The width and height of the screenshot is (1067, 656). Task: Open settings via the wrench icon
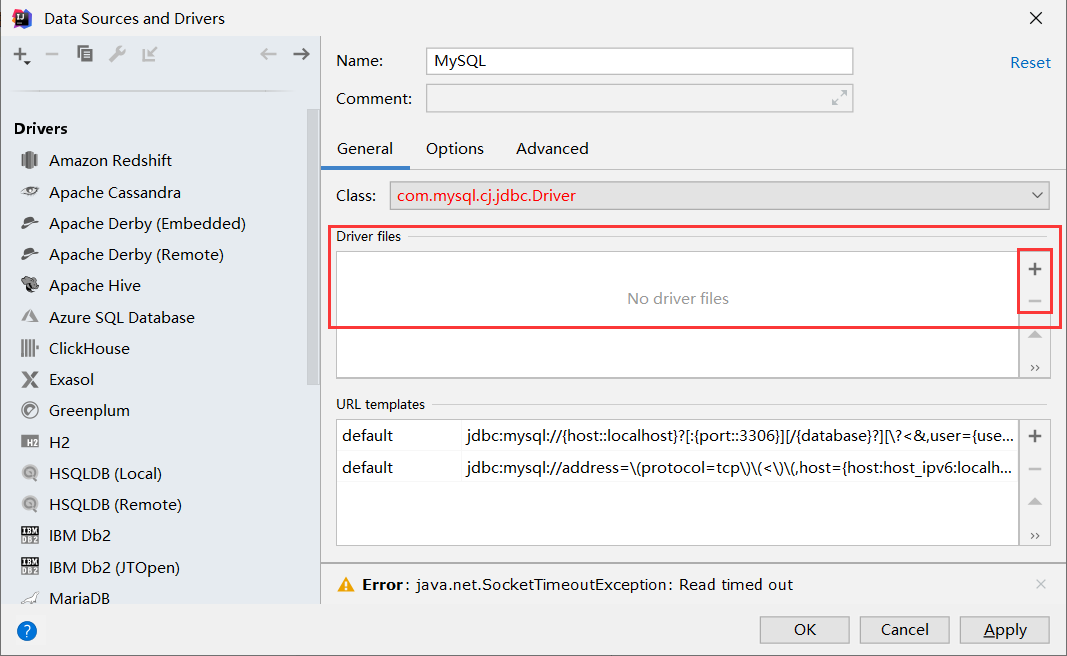[x=117, y=54]
